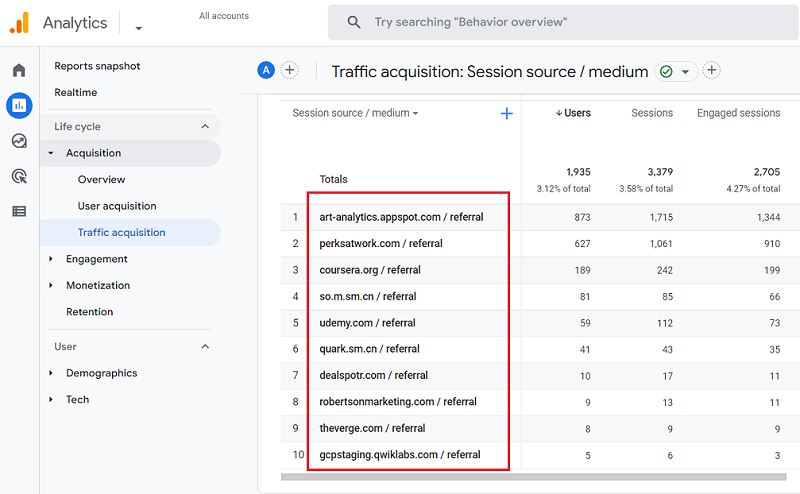800x494 pixels.
Task: Click the Google Analytics logo
Action: point(19,23)
